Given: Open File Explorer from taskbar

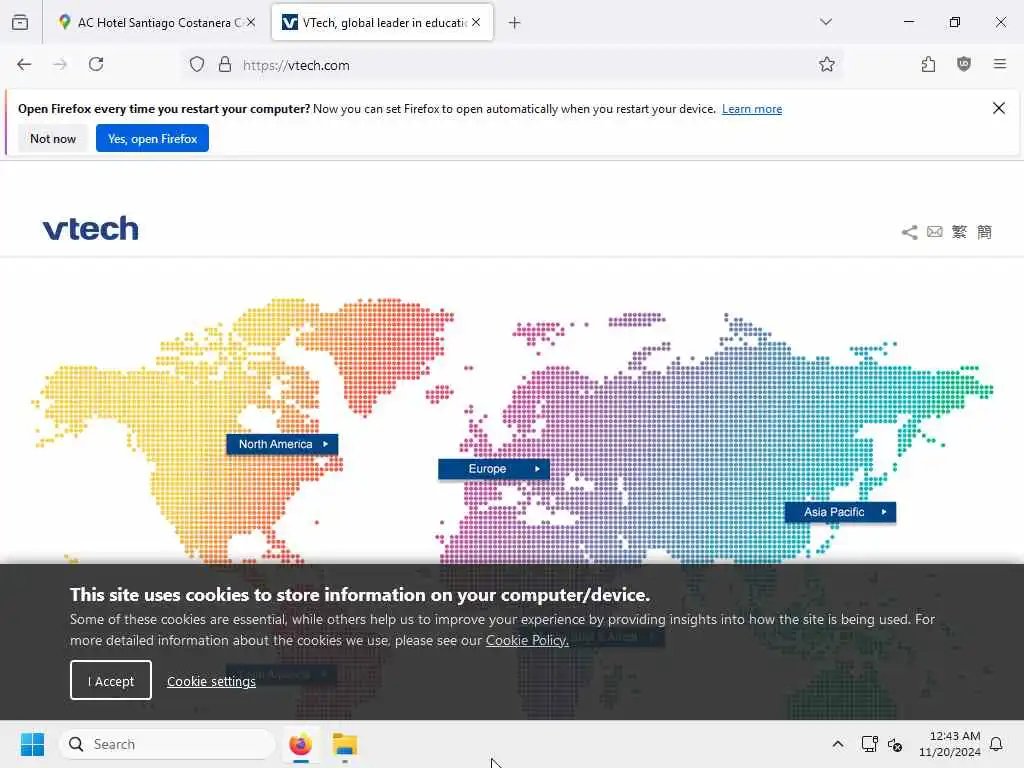Looking at the screenshot, I should [x=345, y=744].
